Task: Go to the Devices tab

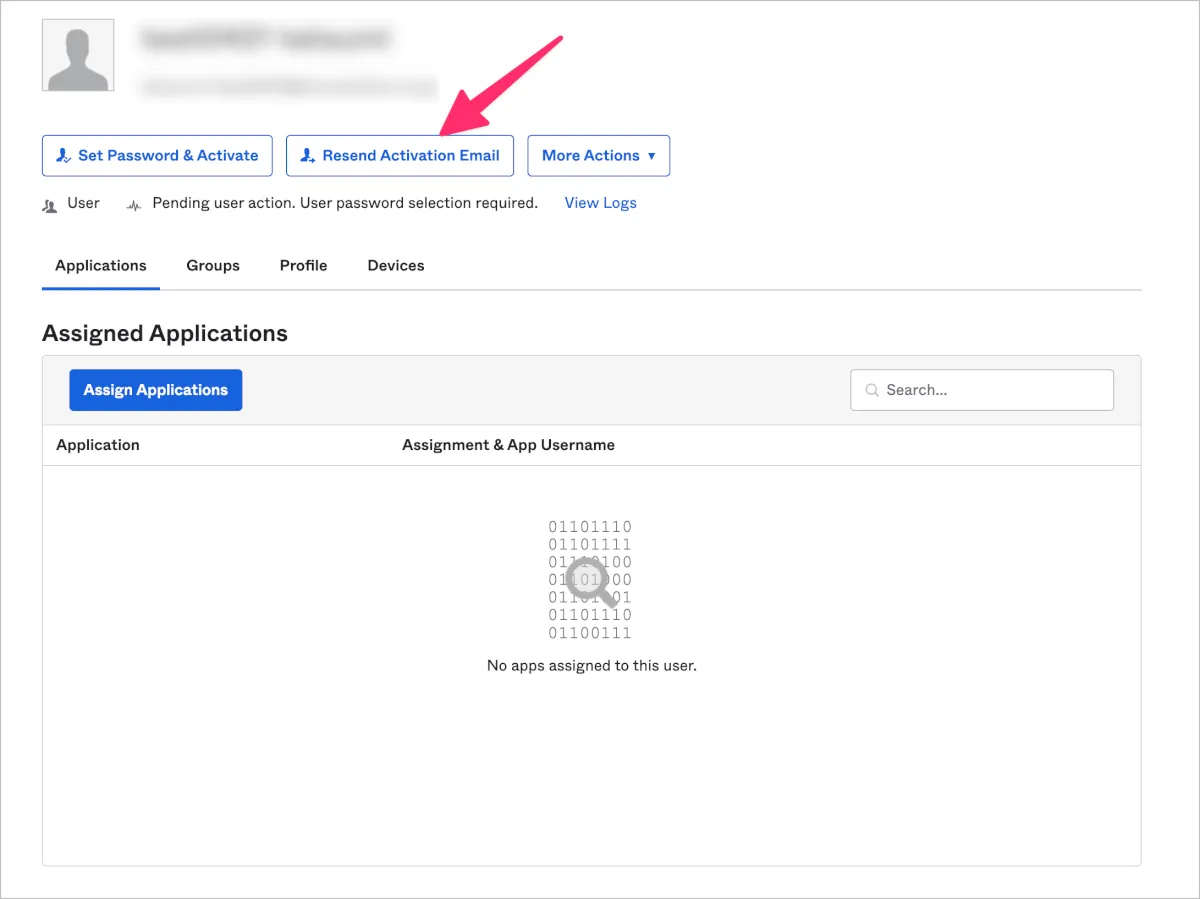Action: [x=396, y=266]
